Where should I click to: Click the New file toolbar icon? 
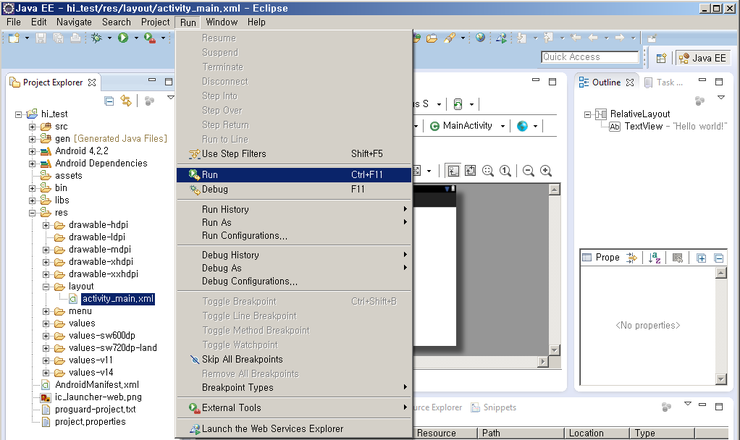coord(14,38)
